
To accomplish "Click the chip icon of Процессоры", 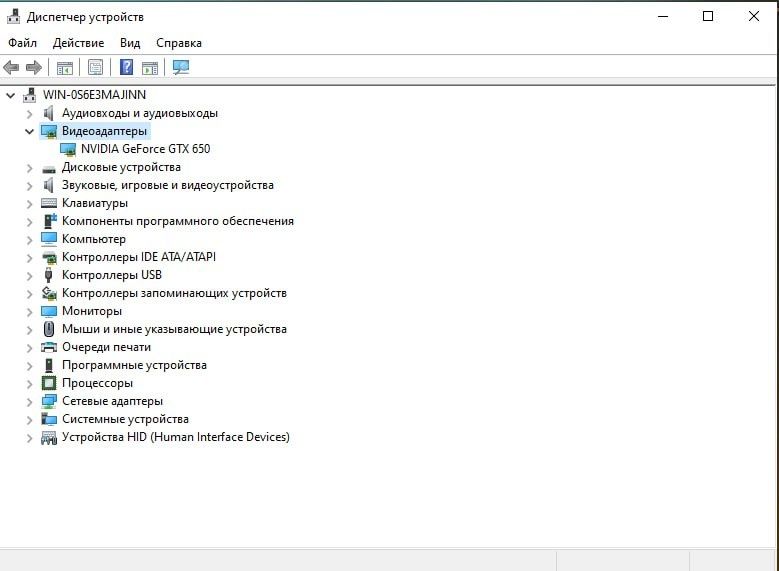I will pos(49,383).
